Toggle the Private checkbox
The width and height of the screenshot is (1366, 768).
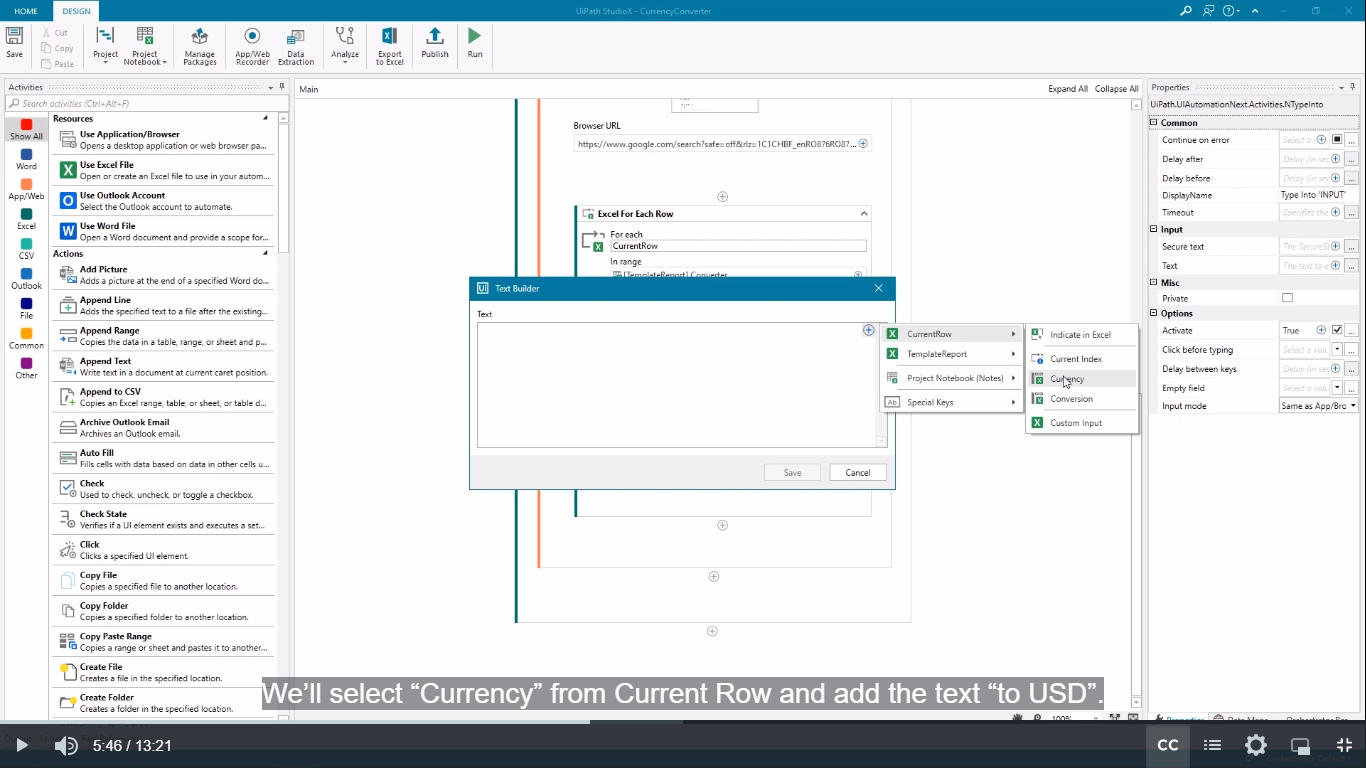pyautogui.click(x=1287, y=298)
